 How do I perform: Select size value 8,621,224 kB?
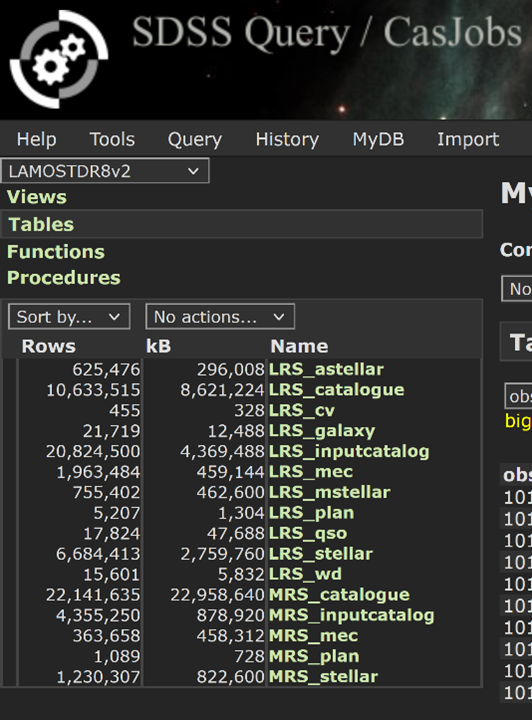click(x=222, y=390)
